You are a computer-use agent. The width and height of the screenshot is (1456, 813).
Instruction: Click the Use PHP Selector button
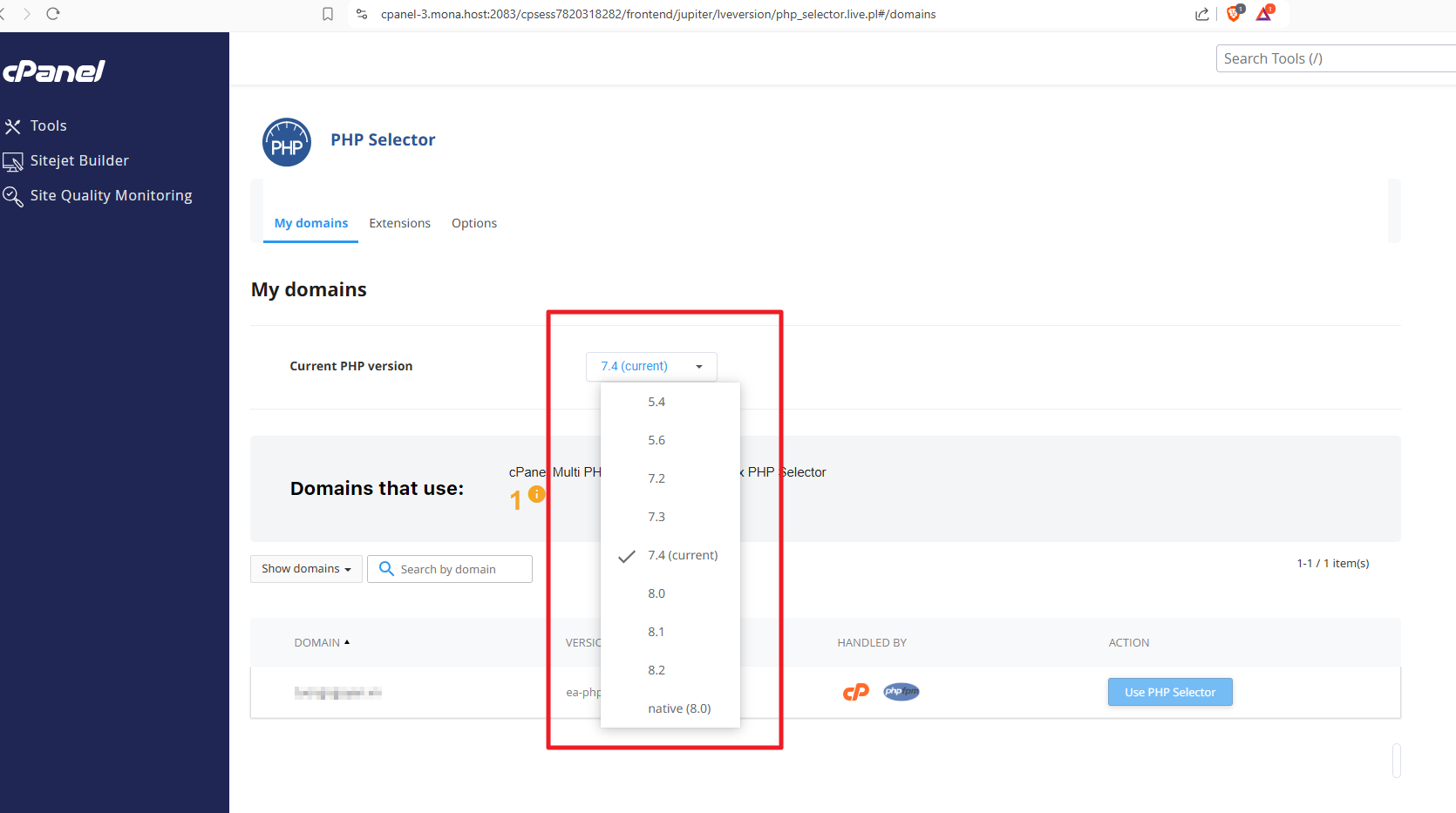1170,692
